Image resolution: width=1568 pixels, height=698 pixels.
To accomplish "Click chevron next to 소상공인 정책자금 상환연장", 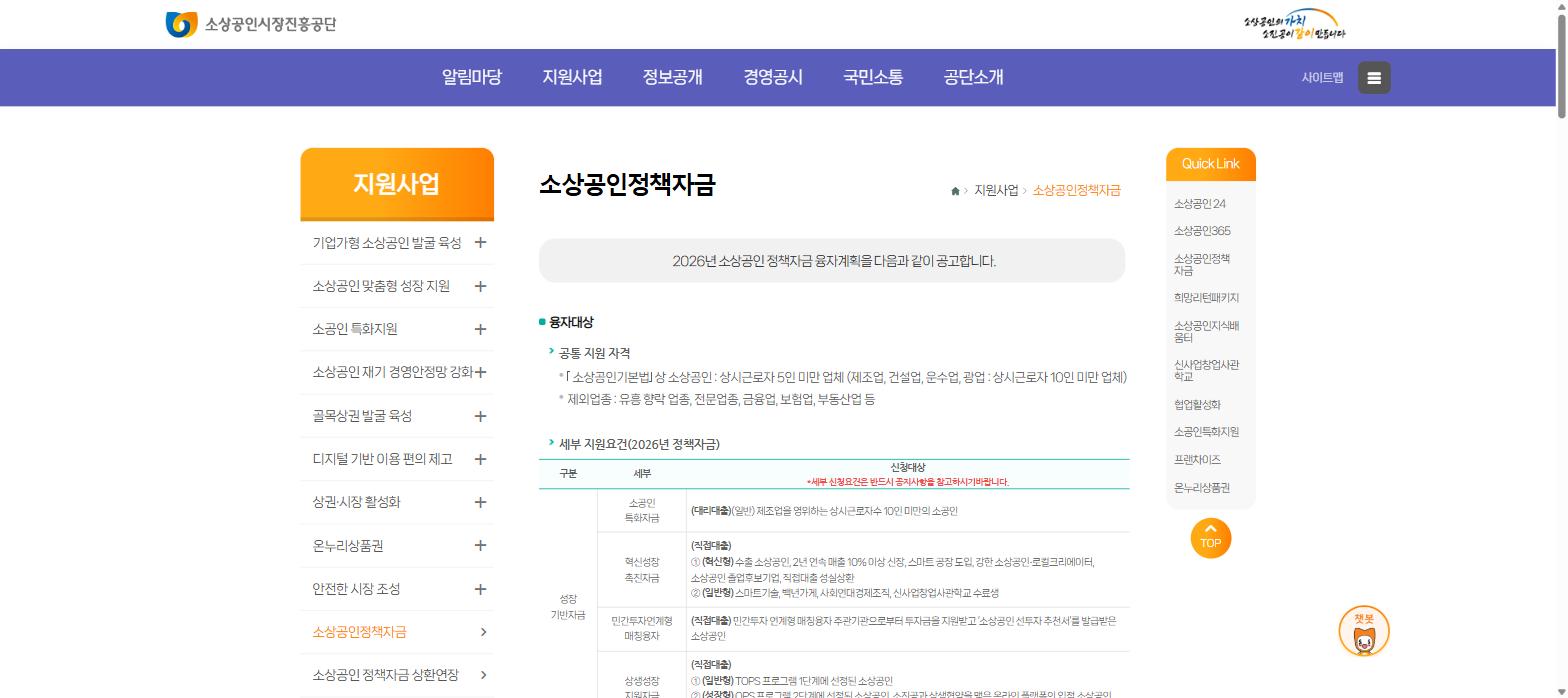I will coord(484,675).
